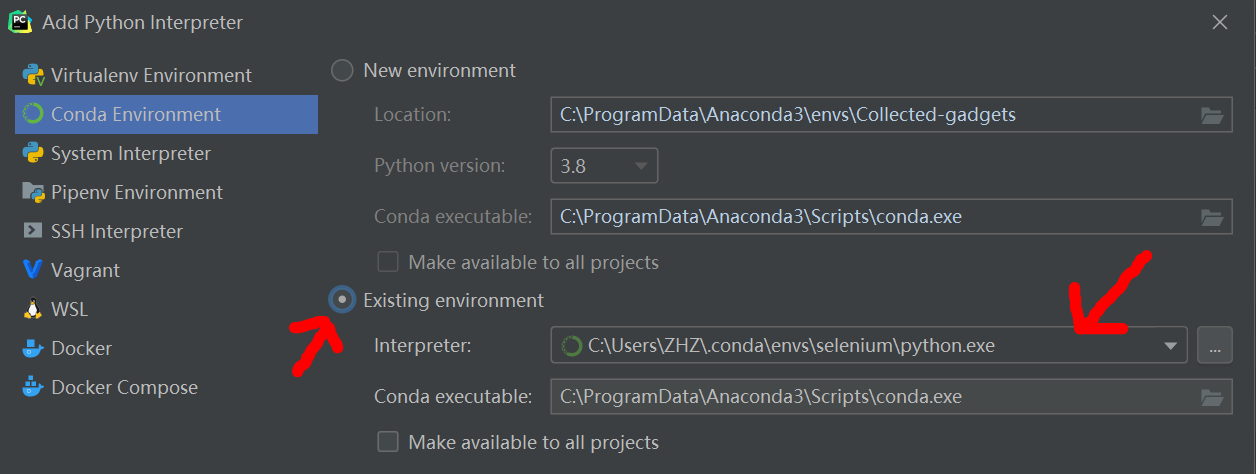1256x474 pixels.
Task: Click the Location path text field
Action: [x=870, y=115]
